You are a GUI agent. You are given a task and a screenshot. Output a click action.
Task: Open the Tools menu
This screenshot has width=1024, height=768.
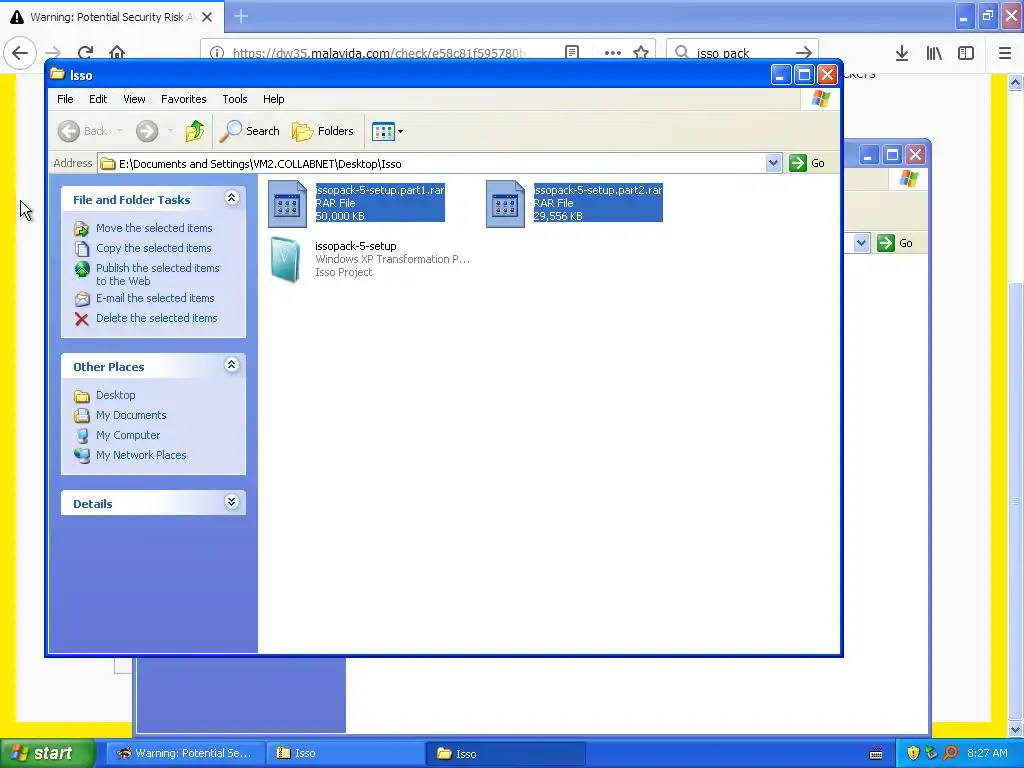[234, 99]
